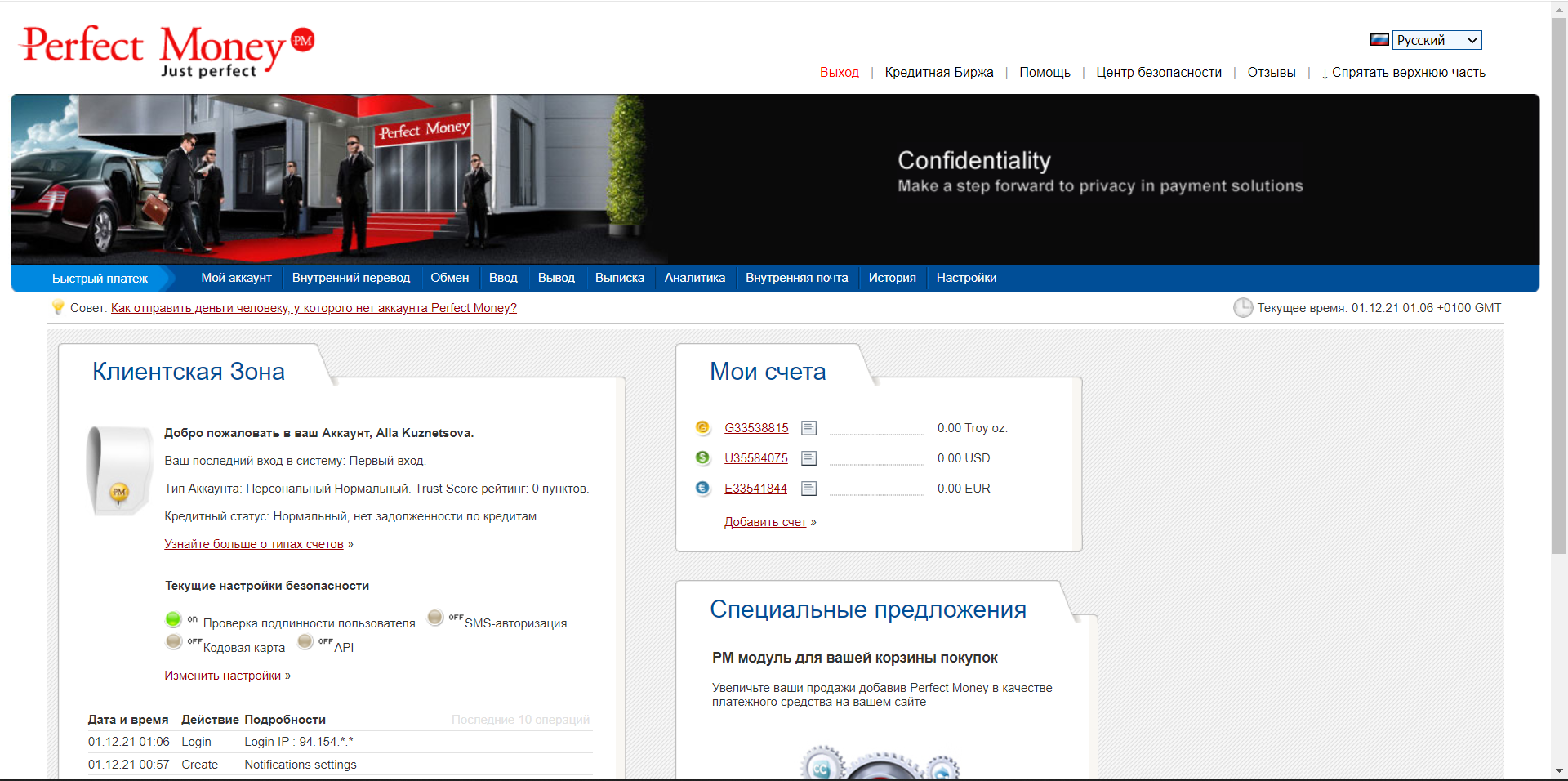Open statement icon for G33538815
The height and width of the screenshot is (781, 1568).
coord(808,428)
